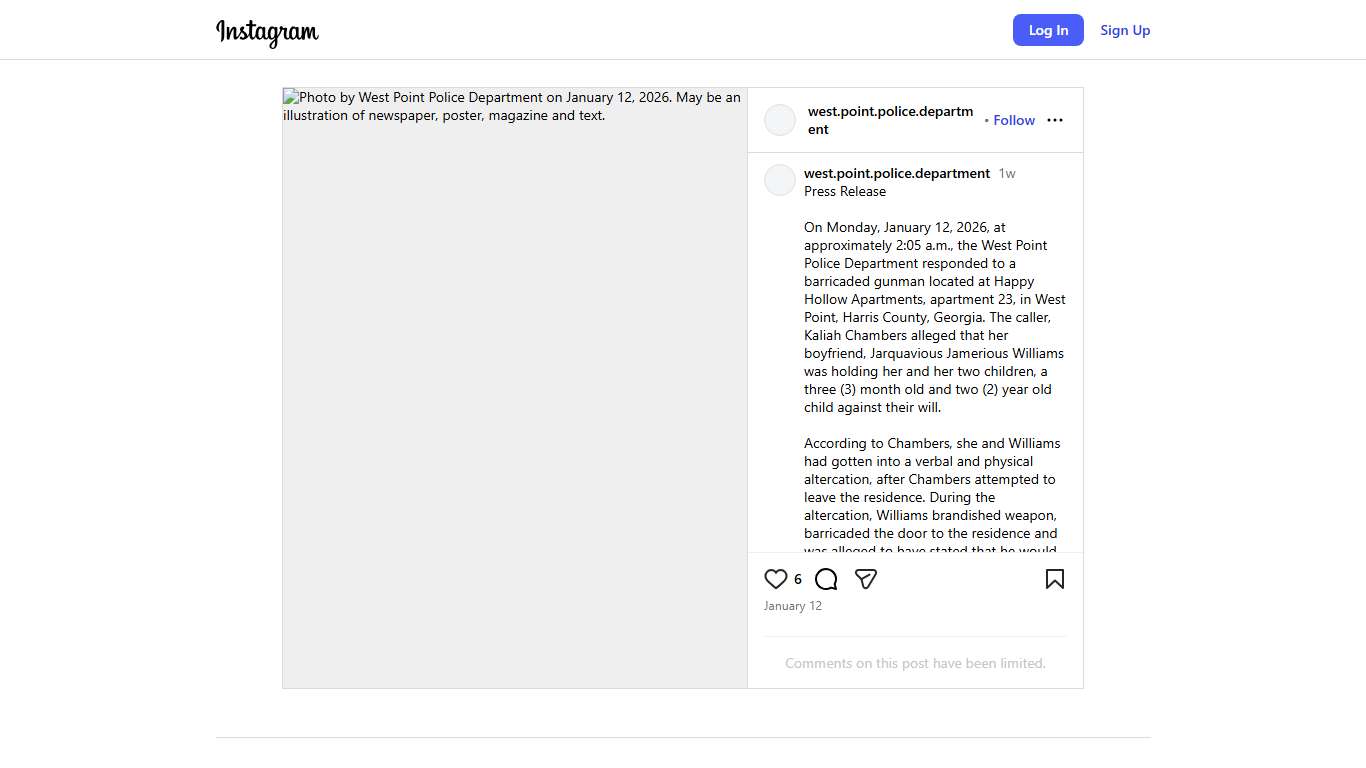View the like count of 6

[798, 579]
